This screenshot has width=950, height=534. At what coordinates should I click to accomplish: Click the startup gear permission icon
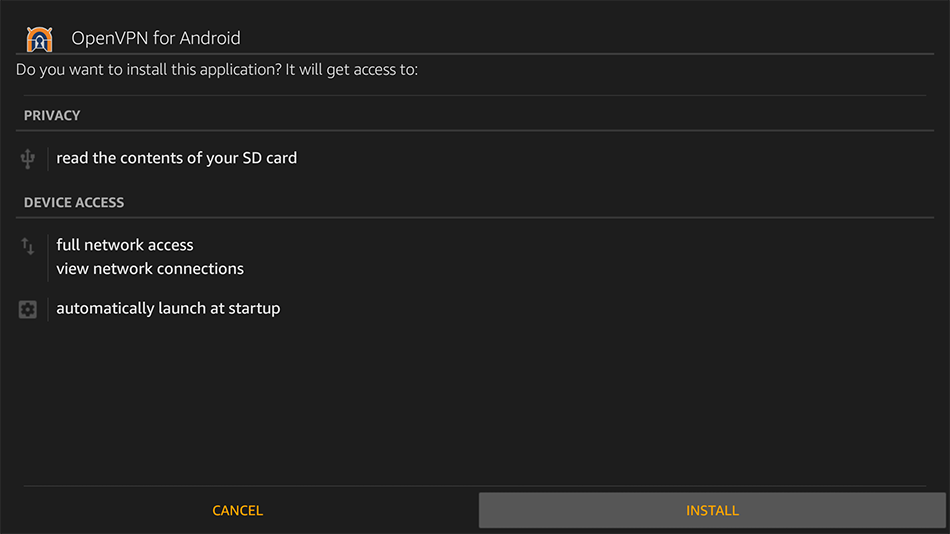coord(28,310)
